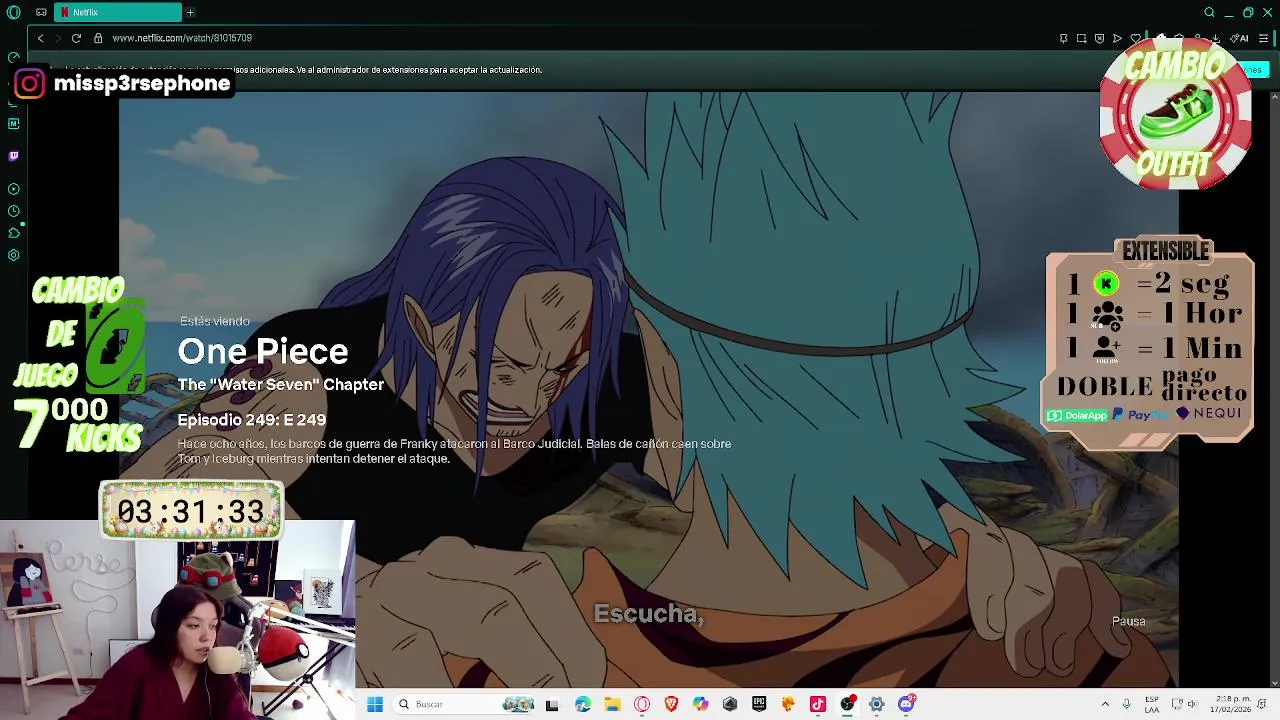
Task: Click the microphone tray icon
Action: (x=1126, y=704)
